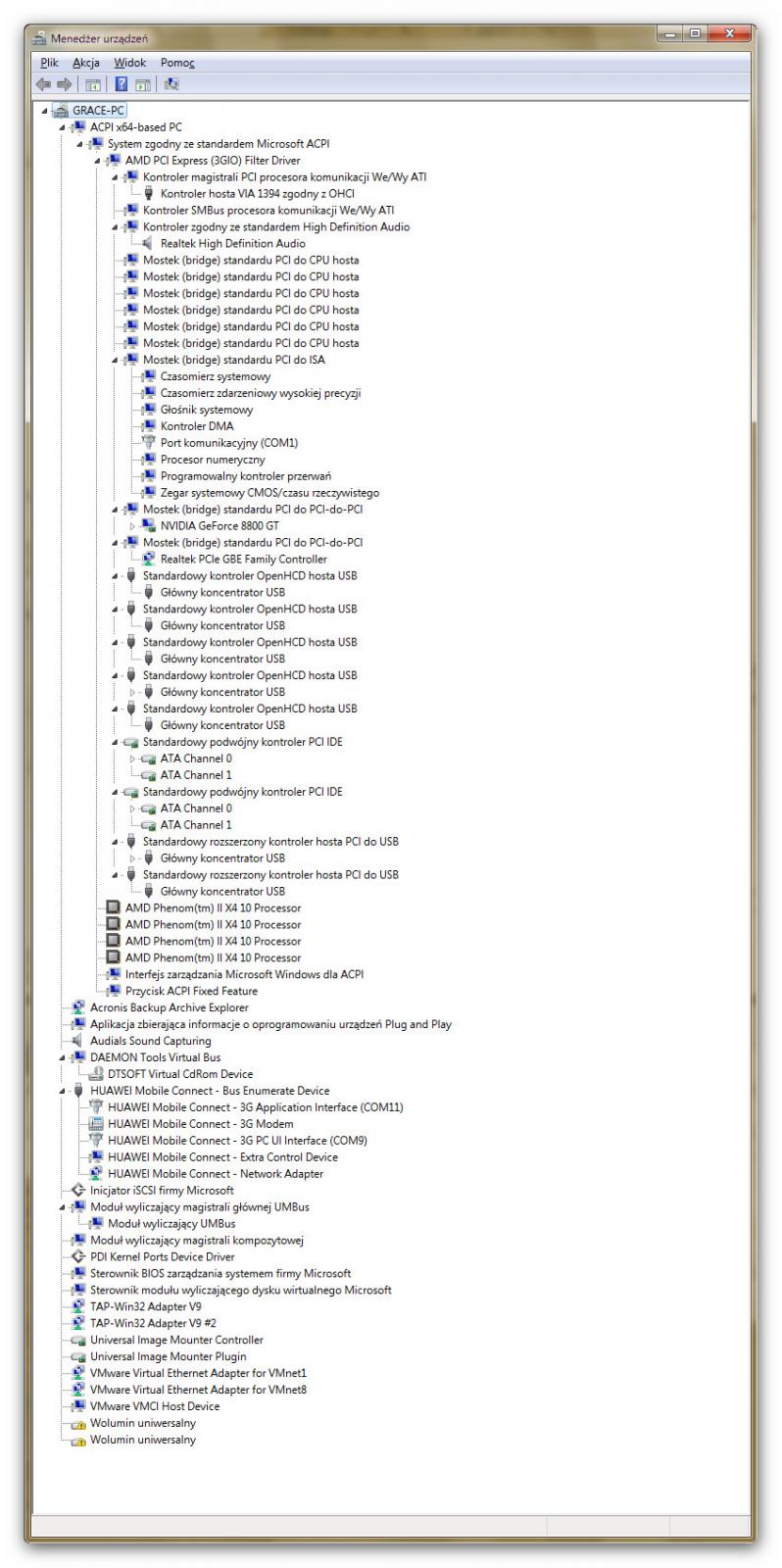This screenshot has height=1568, width=782.
Task: Select 'Czasomierz systemowy' row
Action: (x=216, y=376)
